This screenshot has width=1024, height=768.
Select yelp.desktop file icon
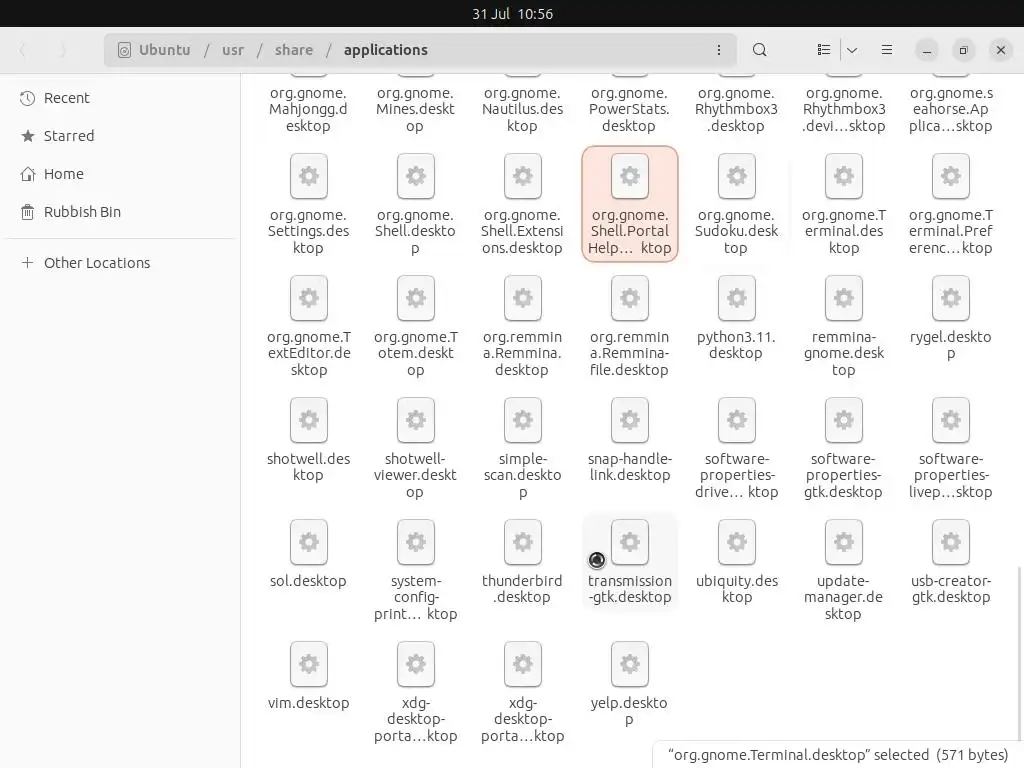pos(630,665)
